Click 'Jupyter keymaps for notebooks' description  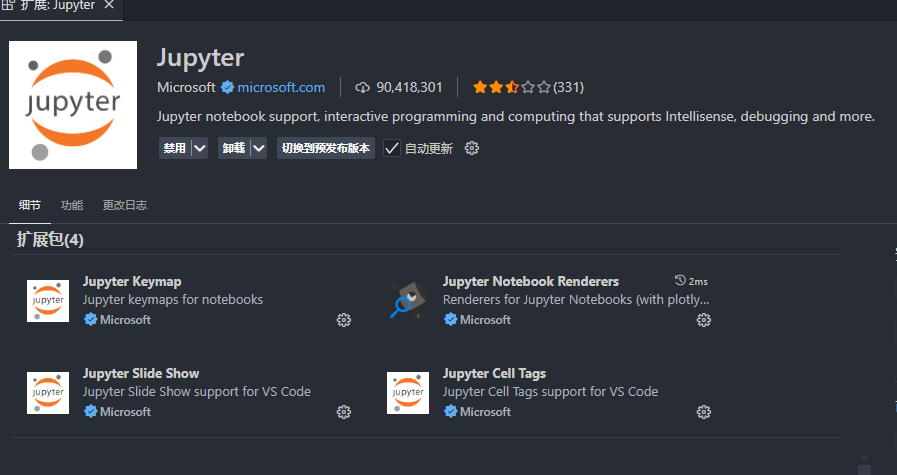[173, 300]
